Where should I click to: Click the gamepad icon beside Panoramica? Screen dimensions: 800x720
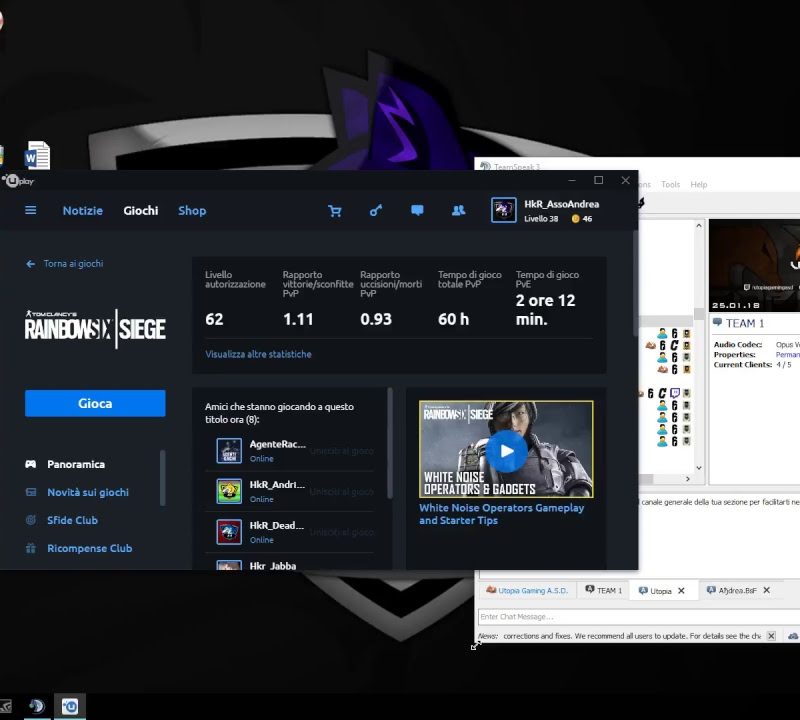tap(31, 464)
